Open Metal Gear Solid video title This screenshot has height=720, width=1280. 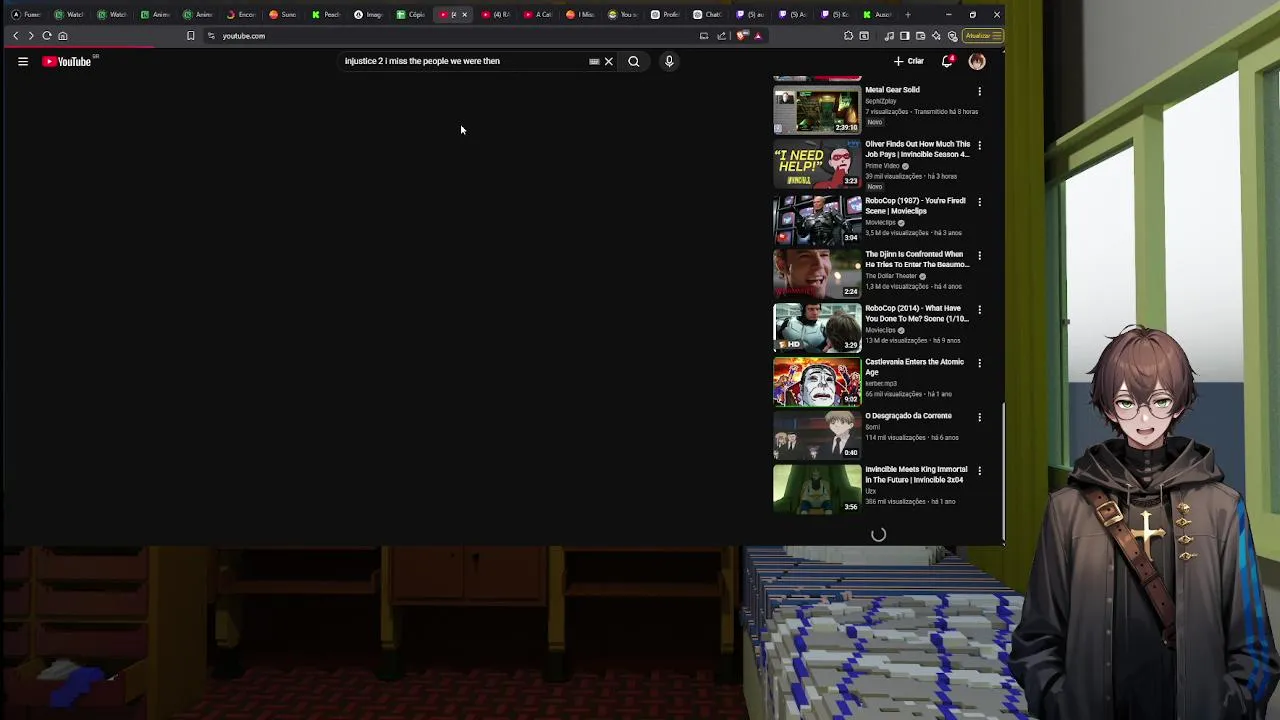click(x=892, y=90)
